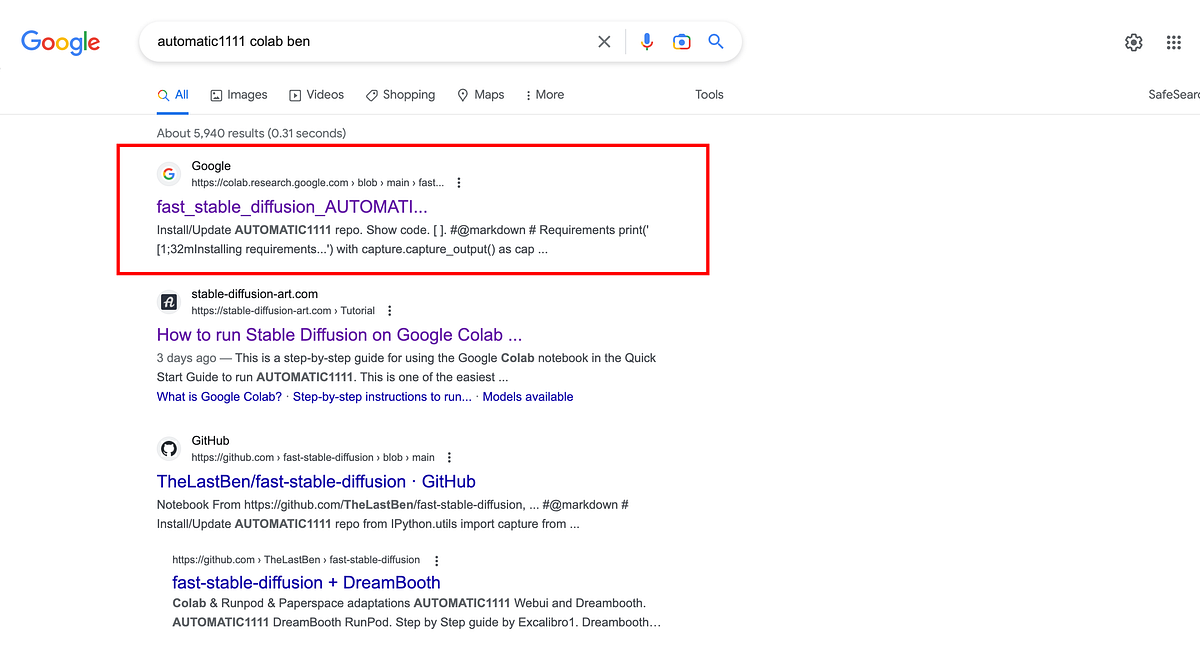Open the What is Google Colab? sitelink
1200x651 pixels.
[x=218, y=396]
